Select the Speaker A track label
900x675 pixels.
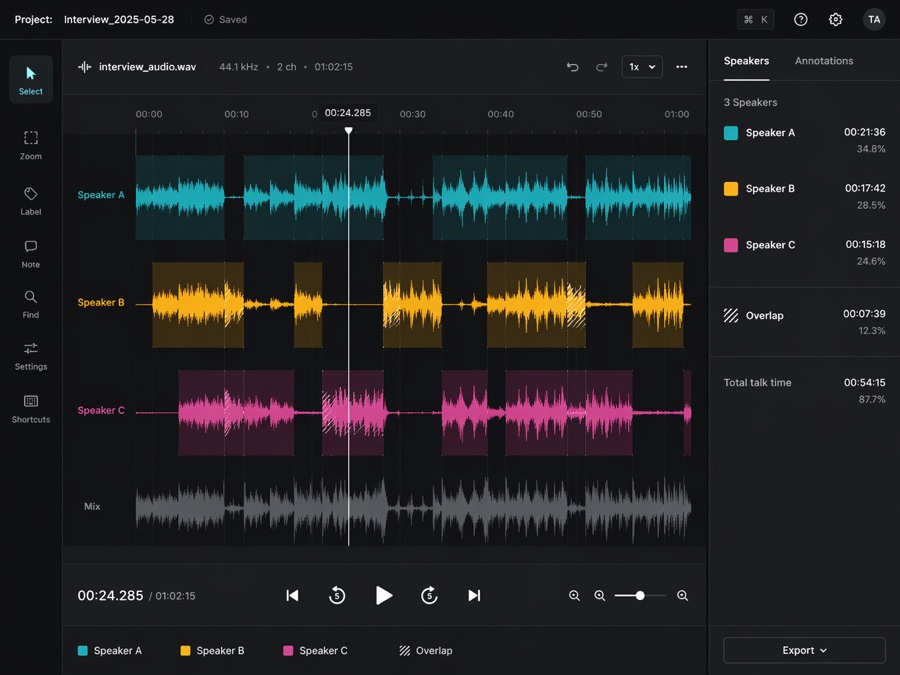click(x=101, y=195)
